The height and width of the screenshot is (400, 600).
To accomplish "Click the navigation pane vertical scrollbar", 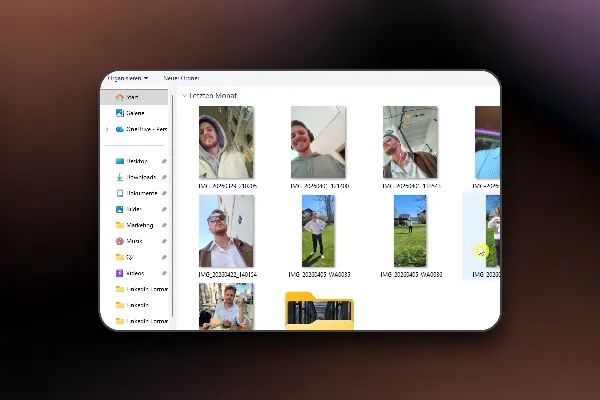I will [173, 207].
